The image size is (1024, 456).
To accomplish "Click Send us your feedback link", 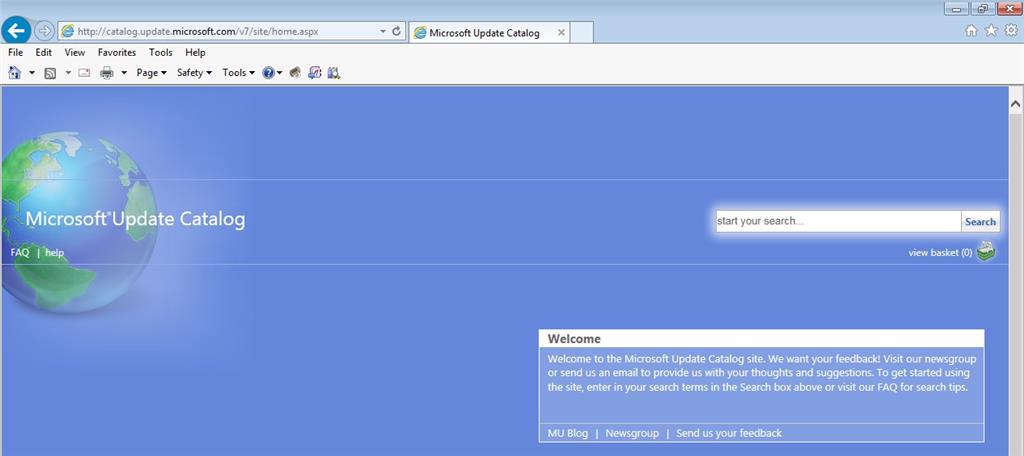I will [729, 433].
